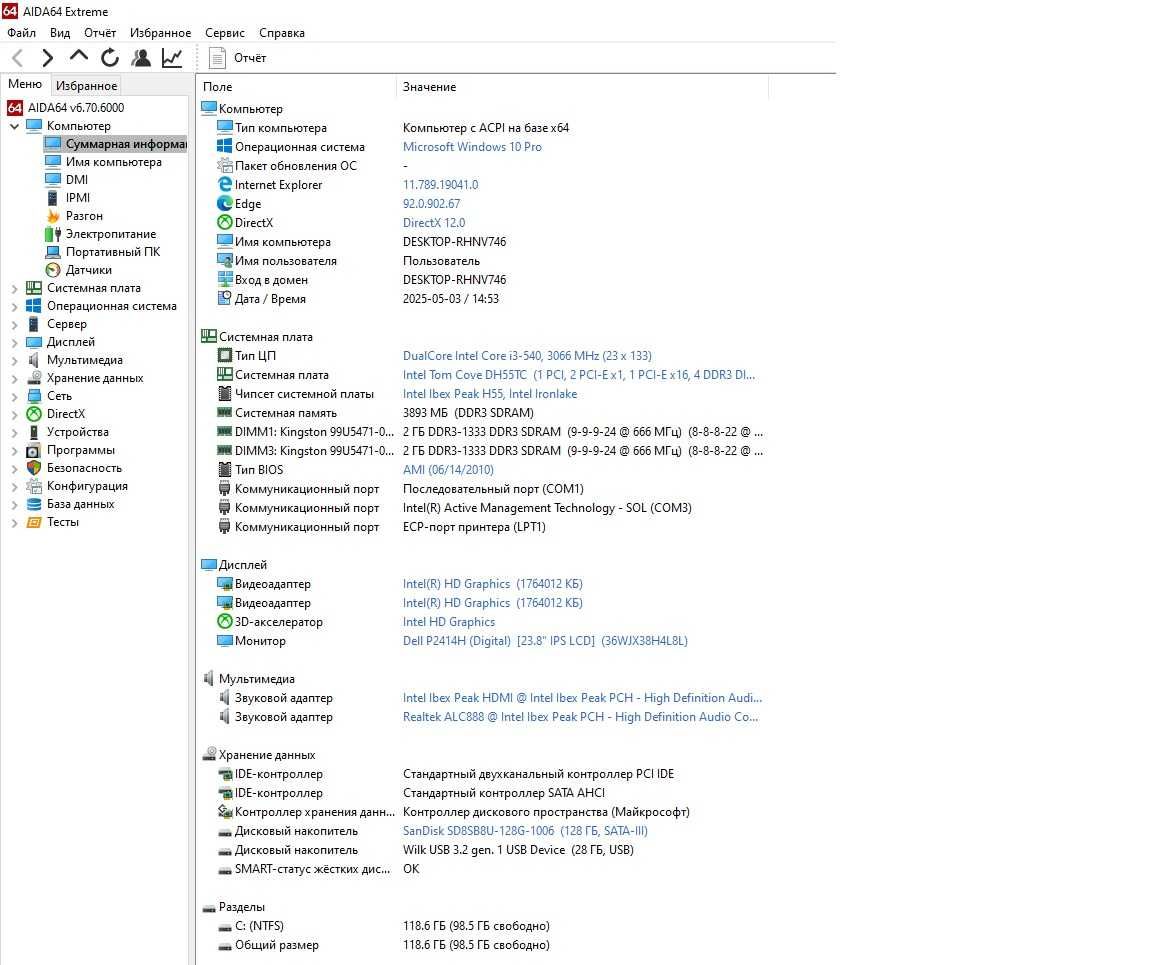Open the Портативный ПК laptop icon
Viewport: 1152px width, 965px height.
[x=53, y=251]
